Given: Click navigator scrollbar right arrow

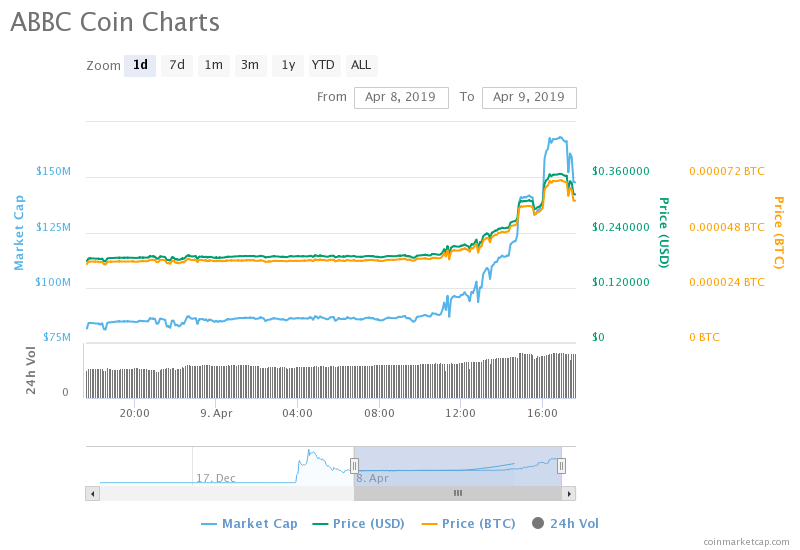Looking at the screenshot, I should pos(569,493).
